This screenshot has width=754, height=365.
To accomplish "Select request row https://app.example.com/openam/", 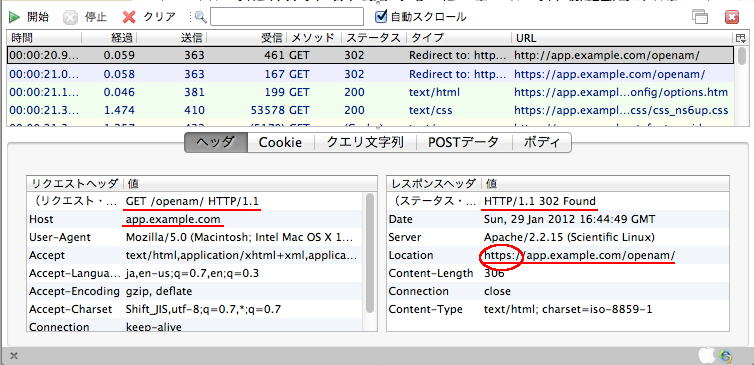I will coord(370,74).
